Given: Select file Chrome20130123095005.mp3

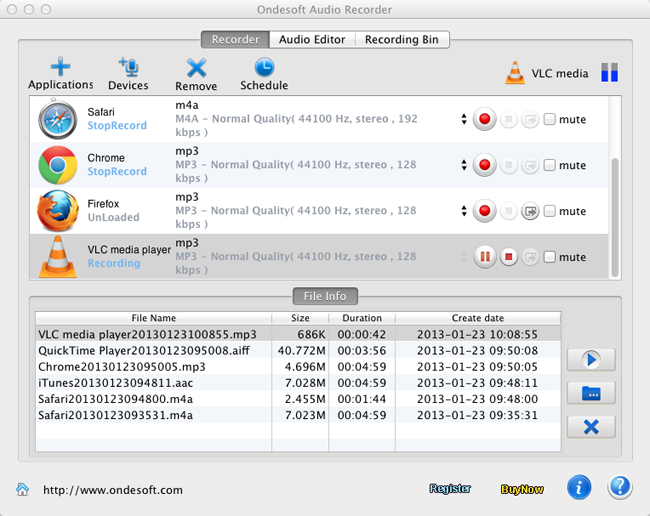Looking at the screenshot, I should [122, 367].
